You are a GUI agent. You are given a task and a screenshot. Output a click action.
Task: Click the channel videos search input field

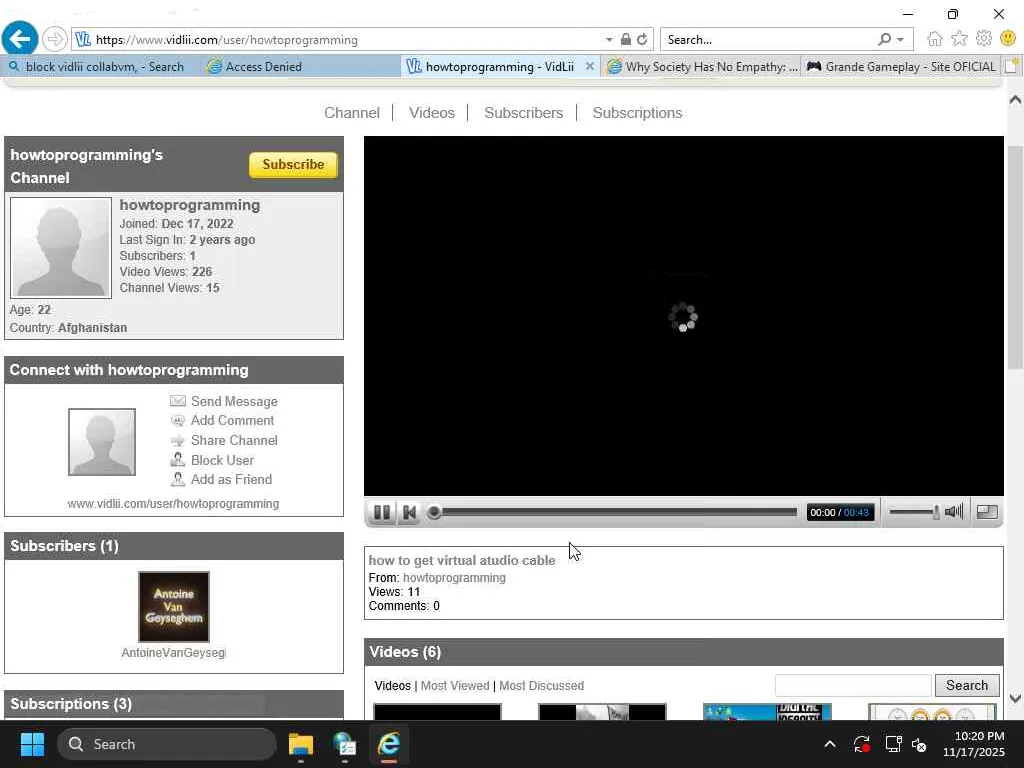pyautogui.click(x=852, y=686)
